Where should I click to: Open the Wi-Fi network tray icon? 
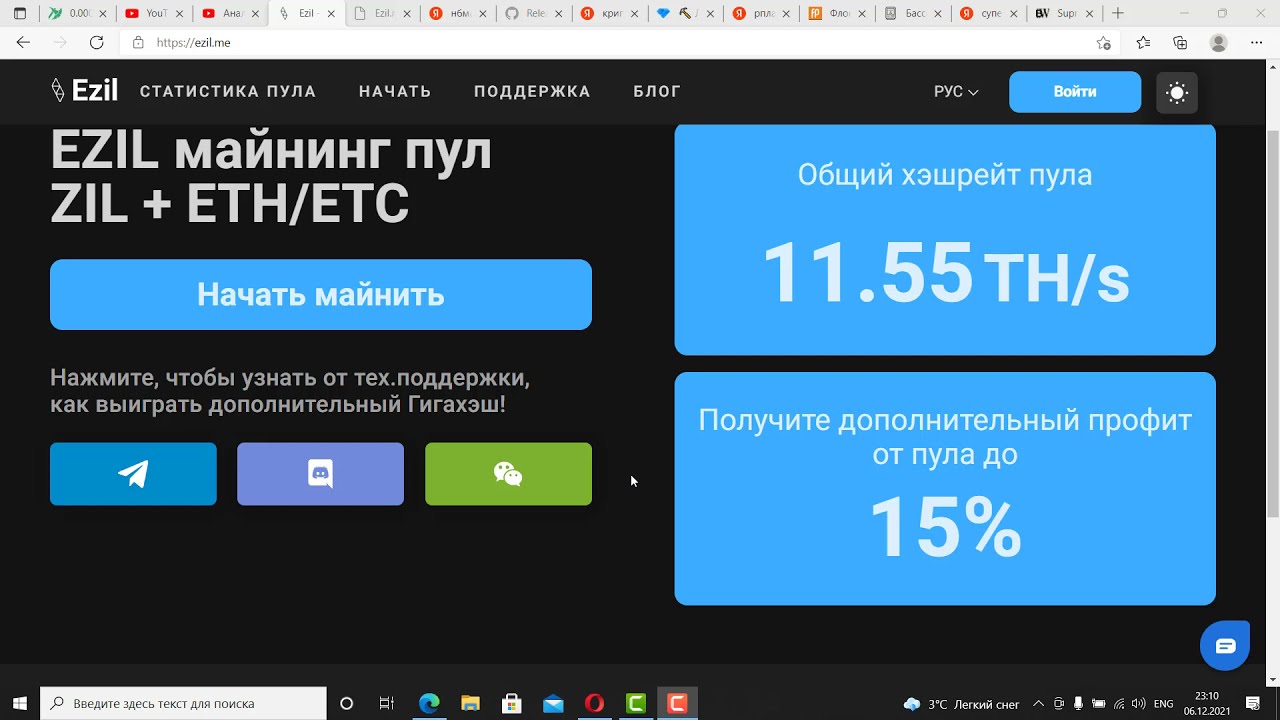pyautogui.click(x=1119, y=704)
